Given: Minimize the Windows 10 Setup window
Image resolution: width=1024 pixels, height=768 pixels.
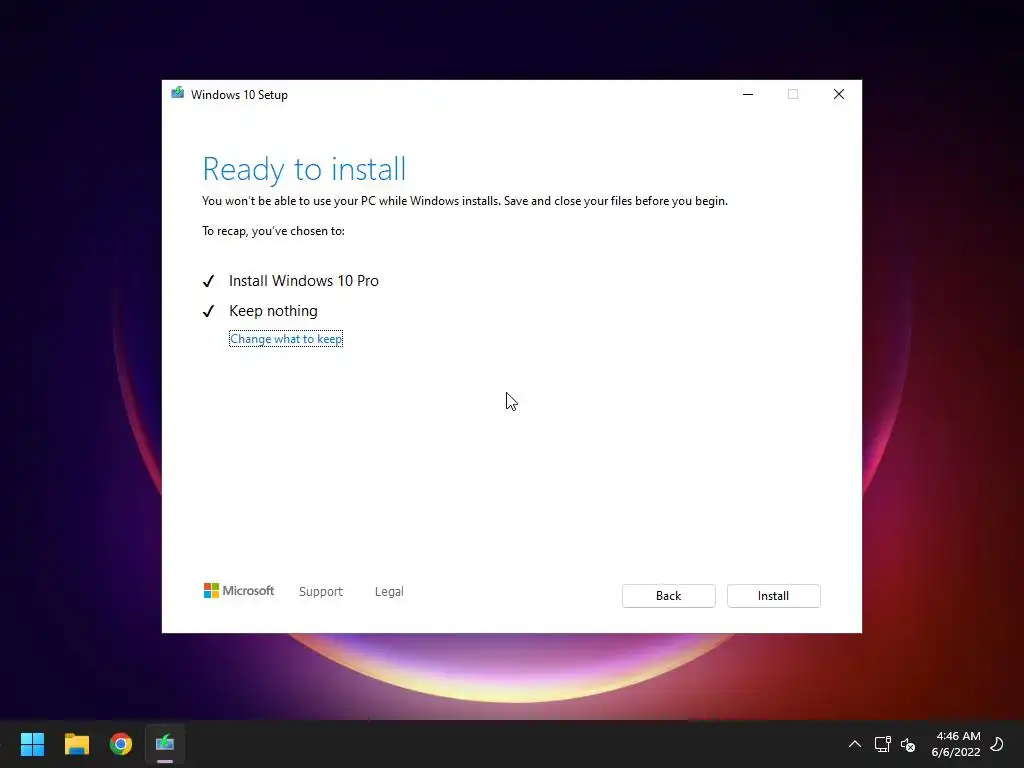Looking at the screenshot, I should (x=748, y=94).
